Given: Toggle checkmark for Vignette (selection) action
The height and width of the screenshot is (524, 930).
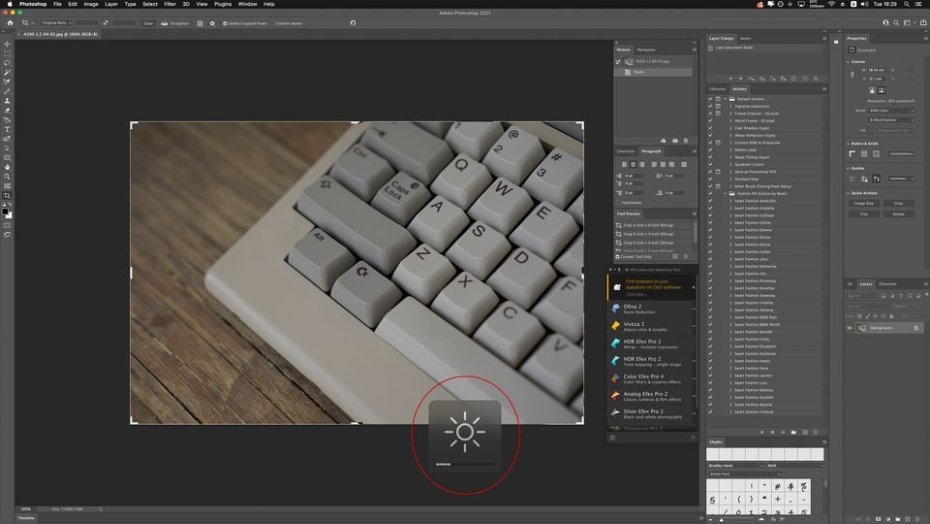Looking at the screenshot, I should [711, 106].
